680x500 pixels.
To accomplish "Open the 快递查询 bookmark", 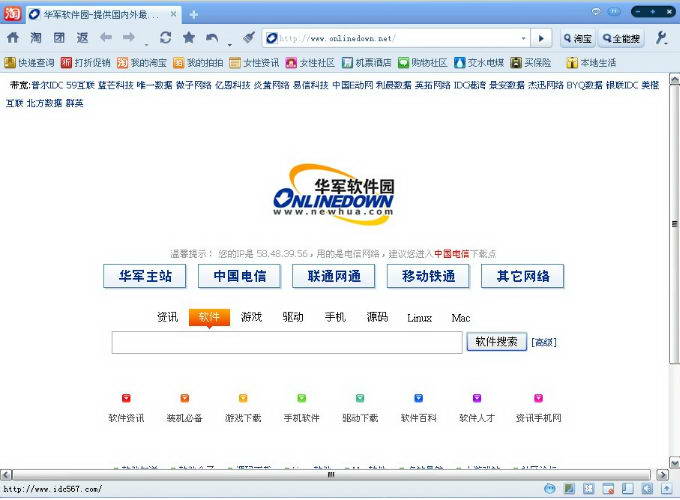I will tap(29, 63).
